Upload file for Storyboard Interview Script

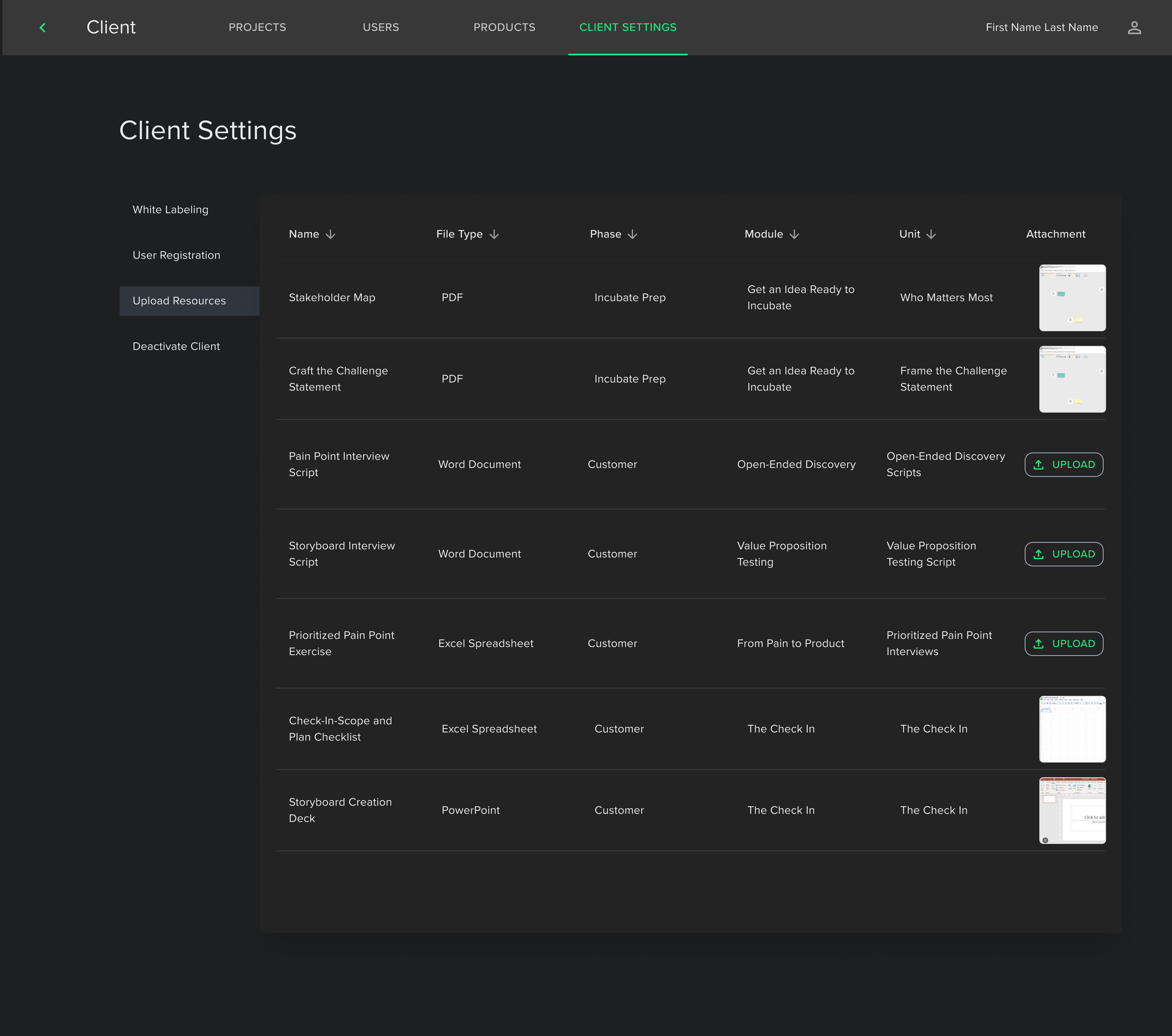tap(1064, 554)
